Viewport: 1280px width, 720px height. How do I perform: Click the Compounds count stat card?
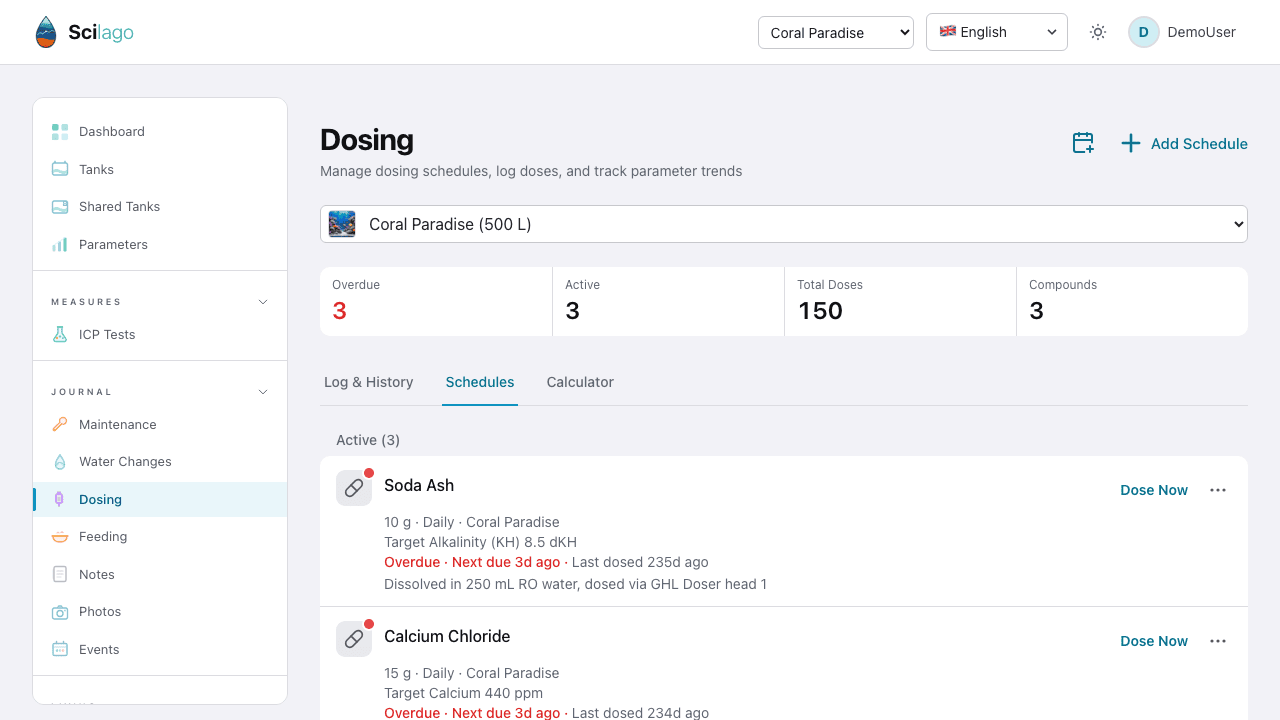[x=1132, y=301]
